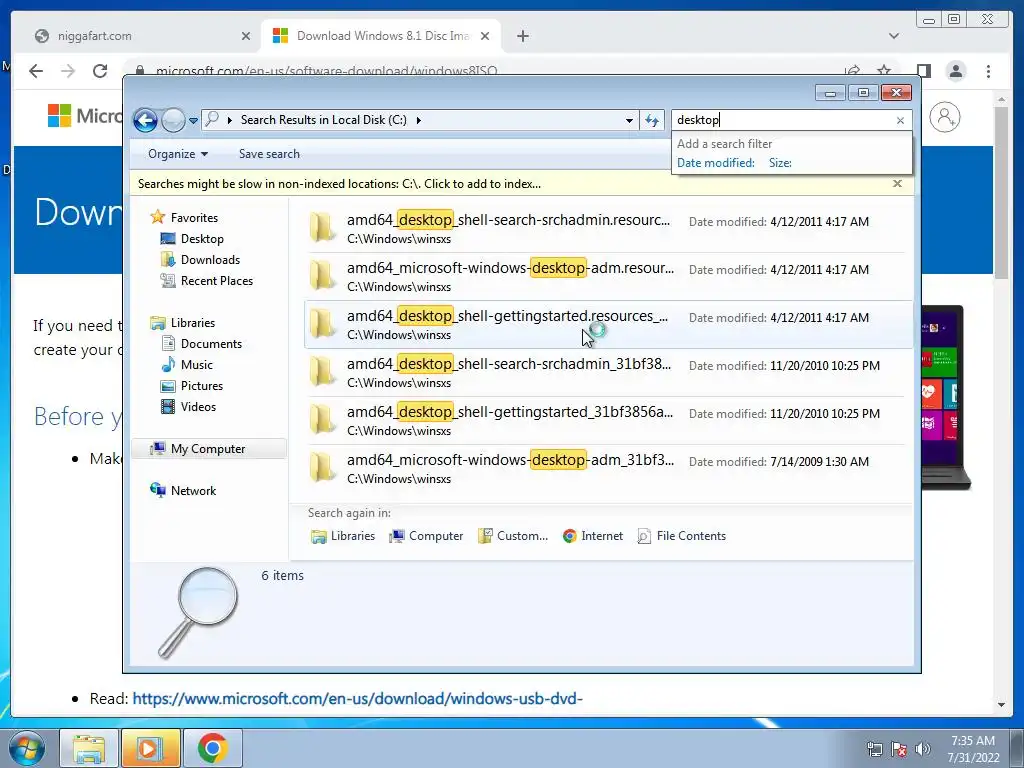Refresh search results with double-arrow icon
The width and height of the screenshot is (1024, 768).
[x=652, y=121]
